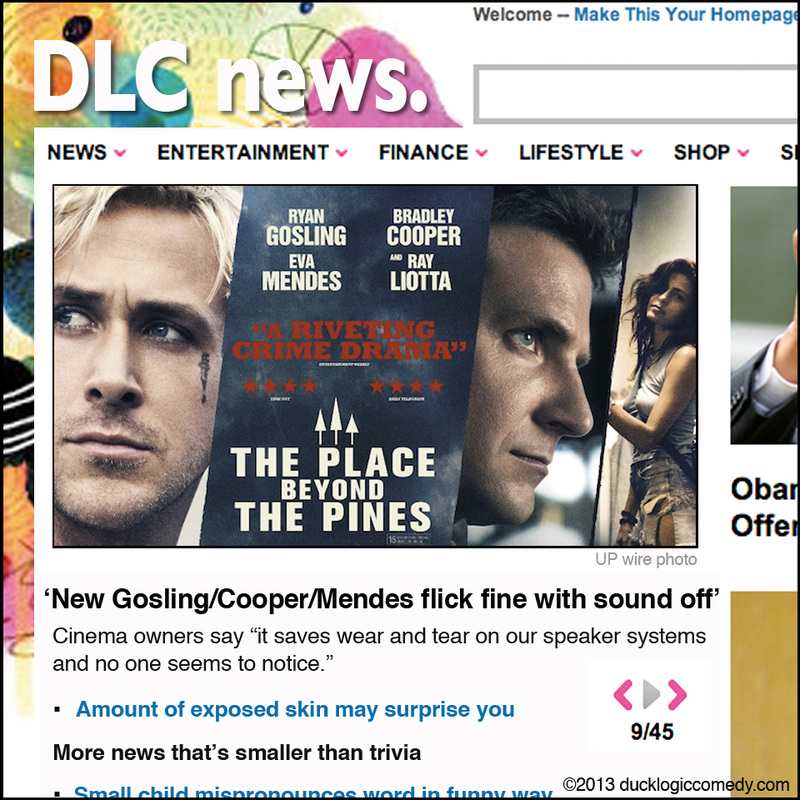The height and width of the screenshot is (800, 800).
Task: Expand the NEWS dropdown arrow
Action: point(120,153)
